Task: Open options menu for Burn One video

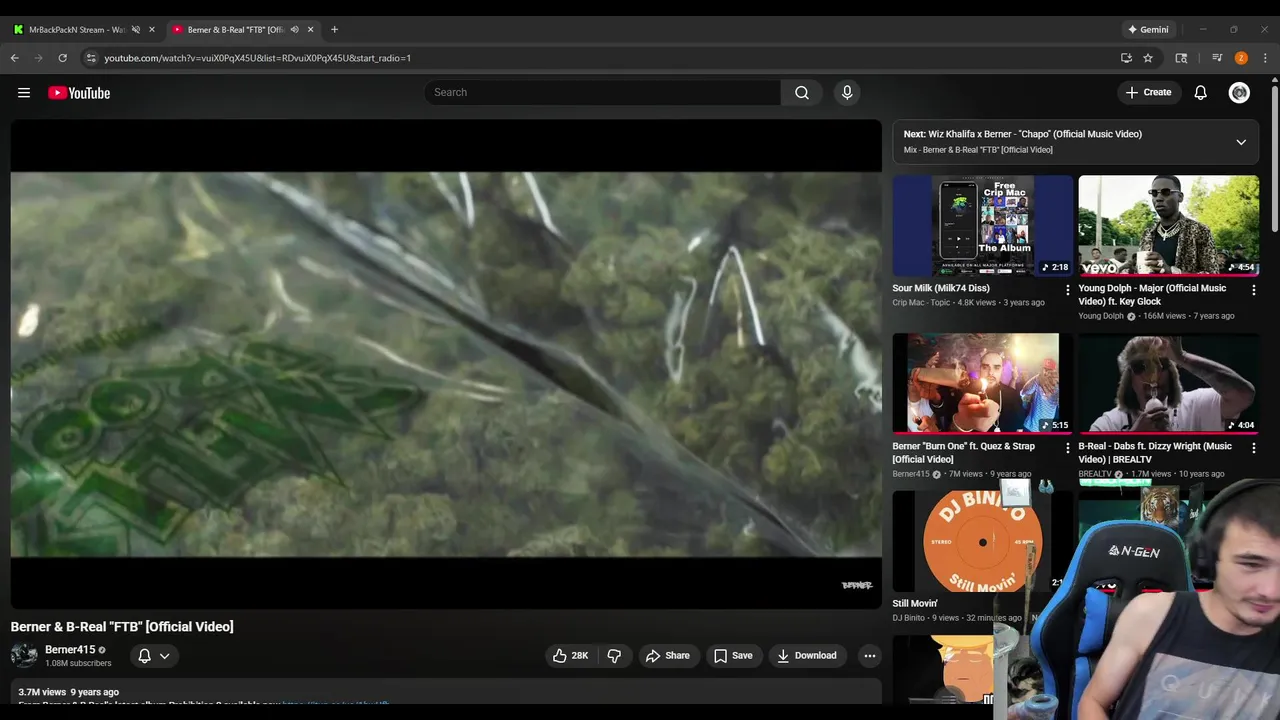Action: click(1067, 448)
